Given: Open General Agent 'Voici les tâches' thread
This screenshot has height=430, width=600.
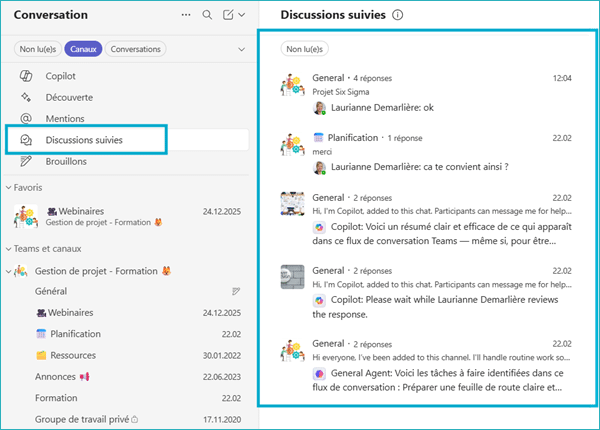Looking at the screenshot, I should (x=426, y=365).
